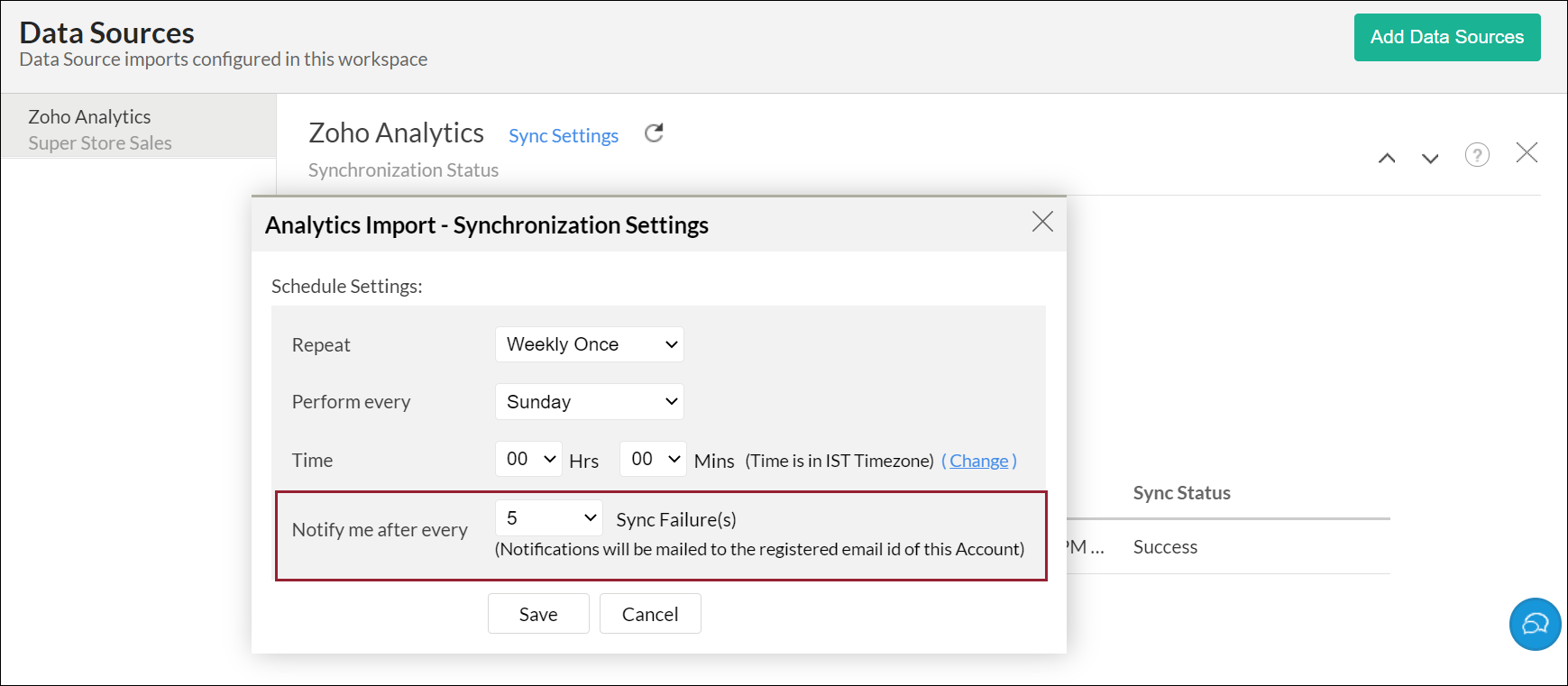Click the refresh sync icon

[x=654, y=133]
